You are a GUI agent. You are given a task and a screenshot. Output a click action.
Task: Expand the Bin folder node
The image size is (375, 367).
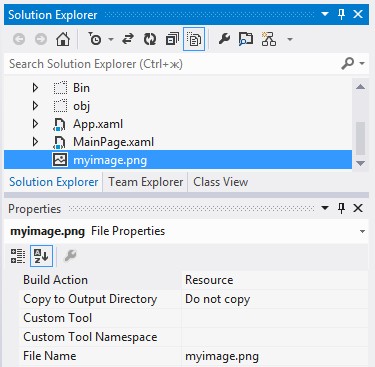coord(35,88)
